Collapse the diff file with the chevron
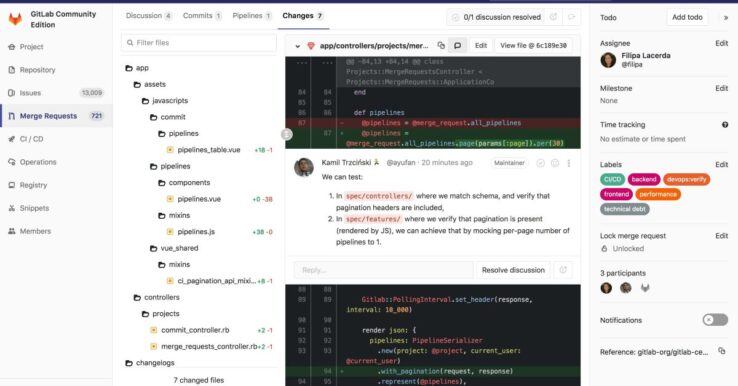Screen dimensions: 738x386 pos(297,46)
